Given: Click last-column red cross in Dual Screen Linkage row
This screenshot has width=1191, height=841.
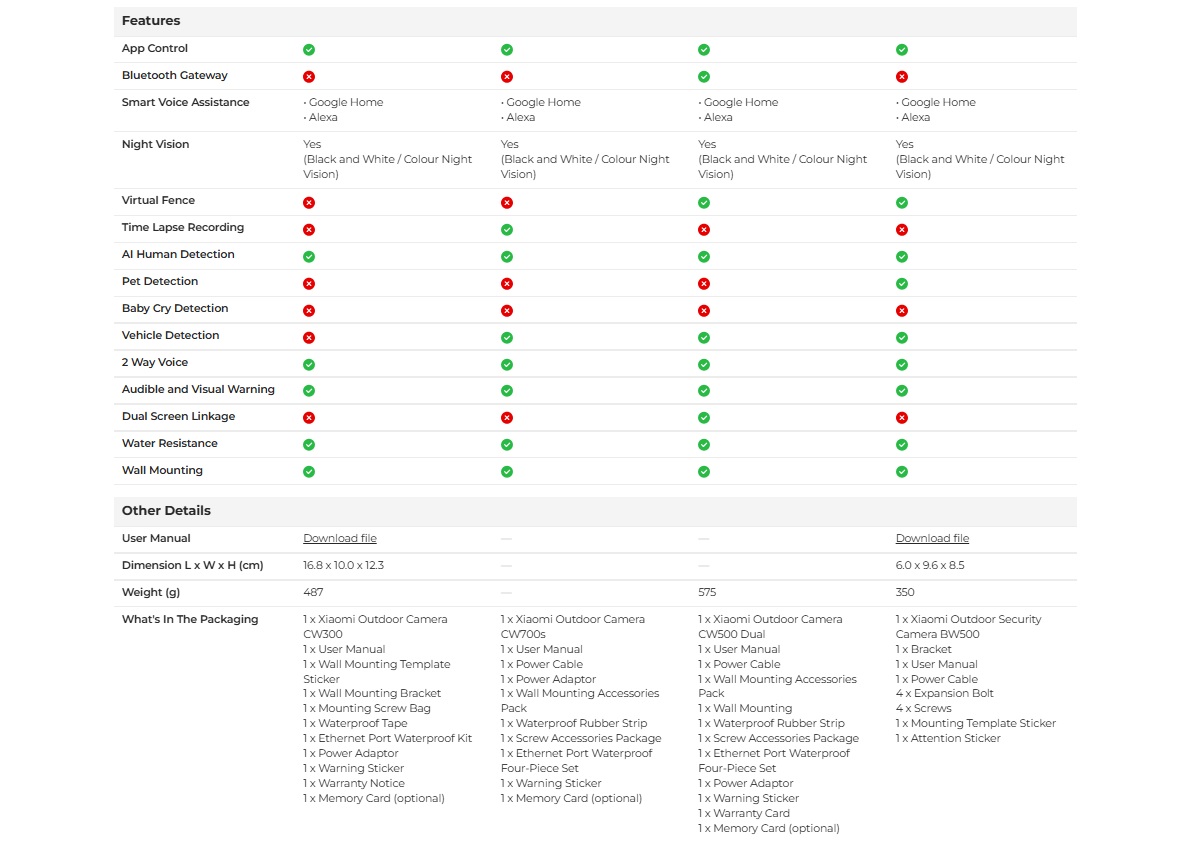Looking at the screenshot, I should click(x=902, y=418).
